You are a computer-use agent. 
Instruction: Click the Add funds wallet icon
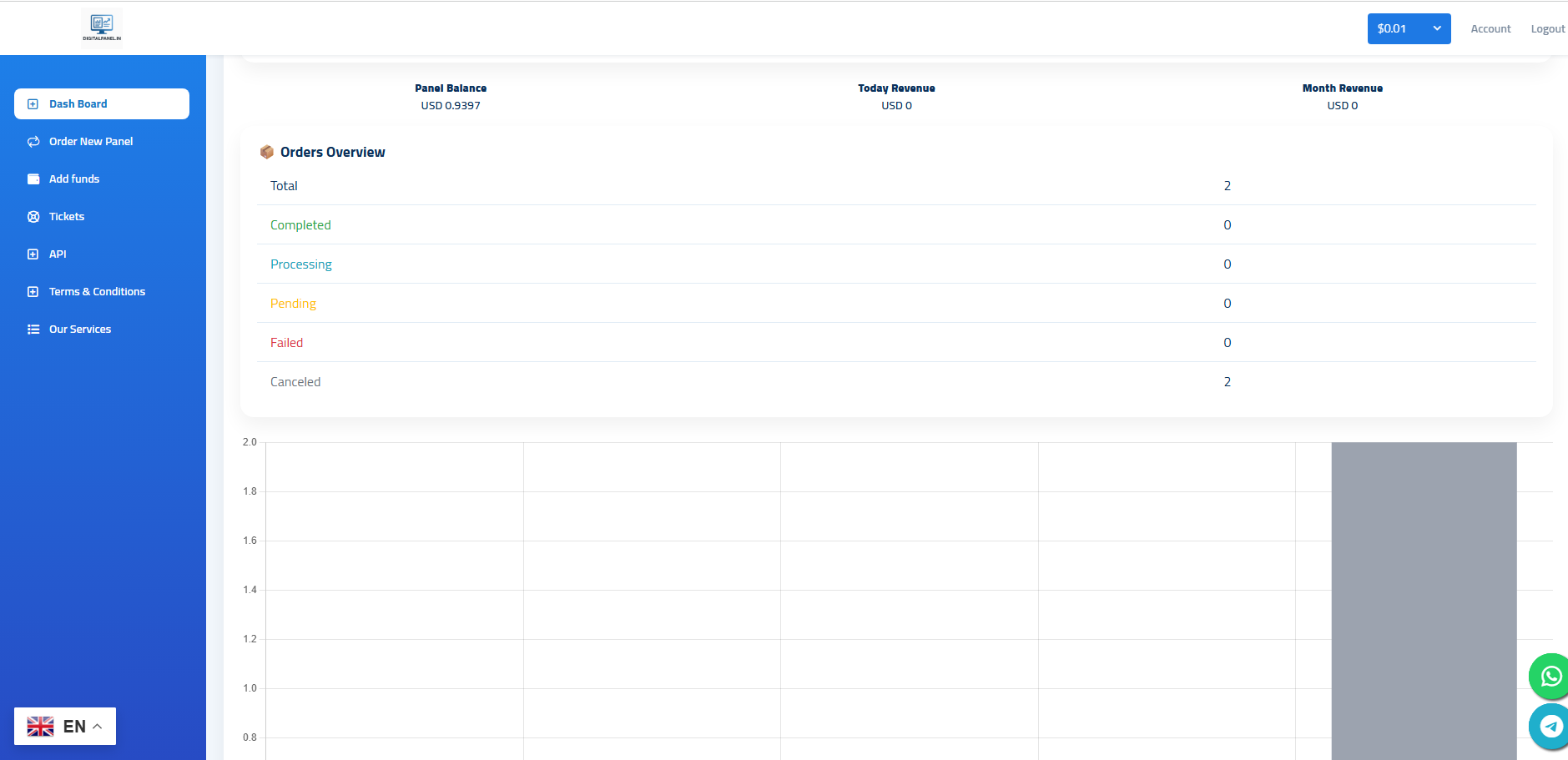(33, 179)
